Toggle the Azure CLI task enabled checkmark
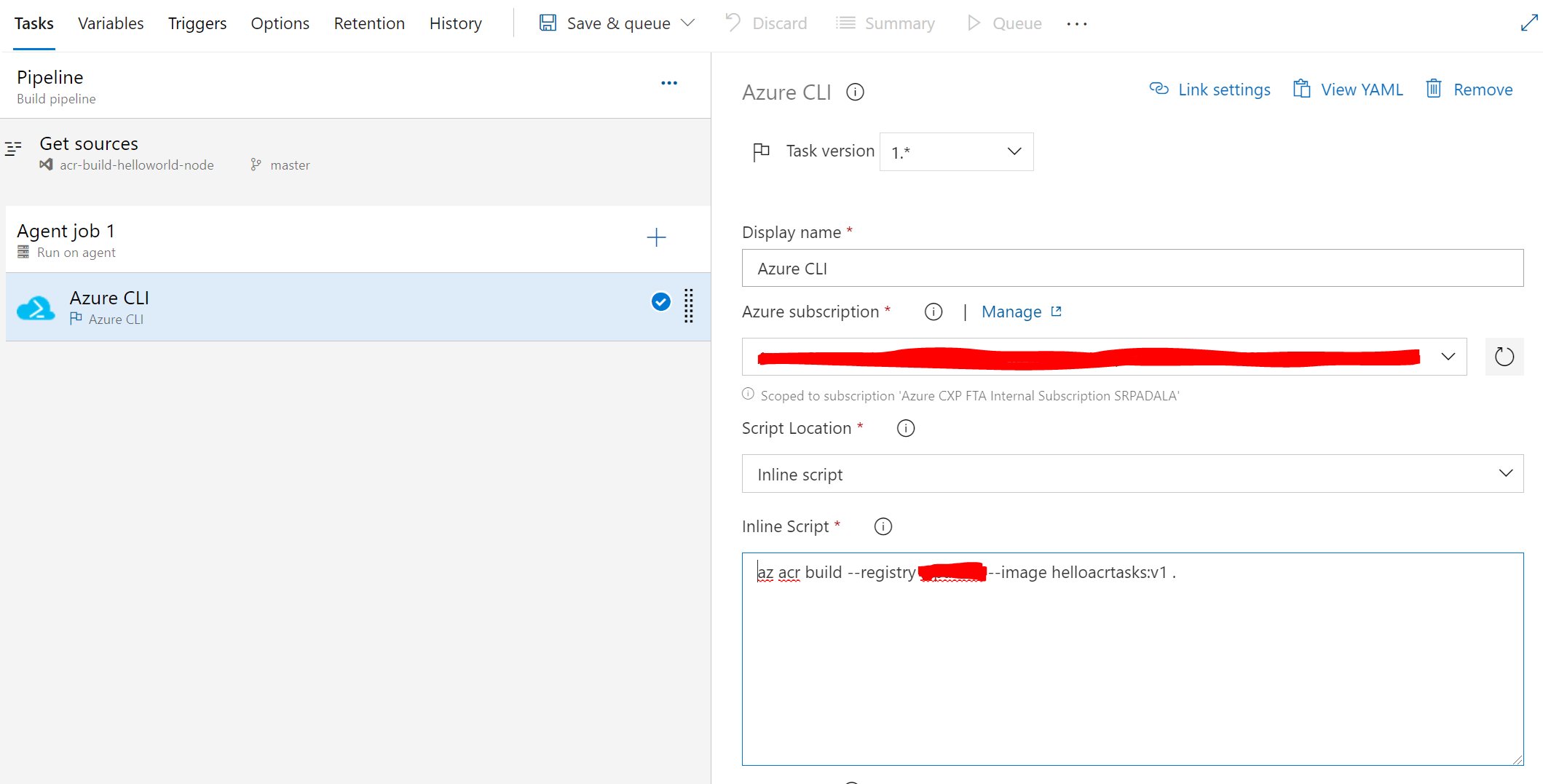1543x784 pixels. (660, 301)
